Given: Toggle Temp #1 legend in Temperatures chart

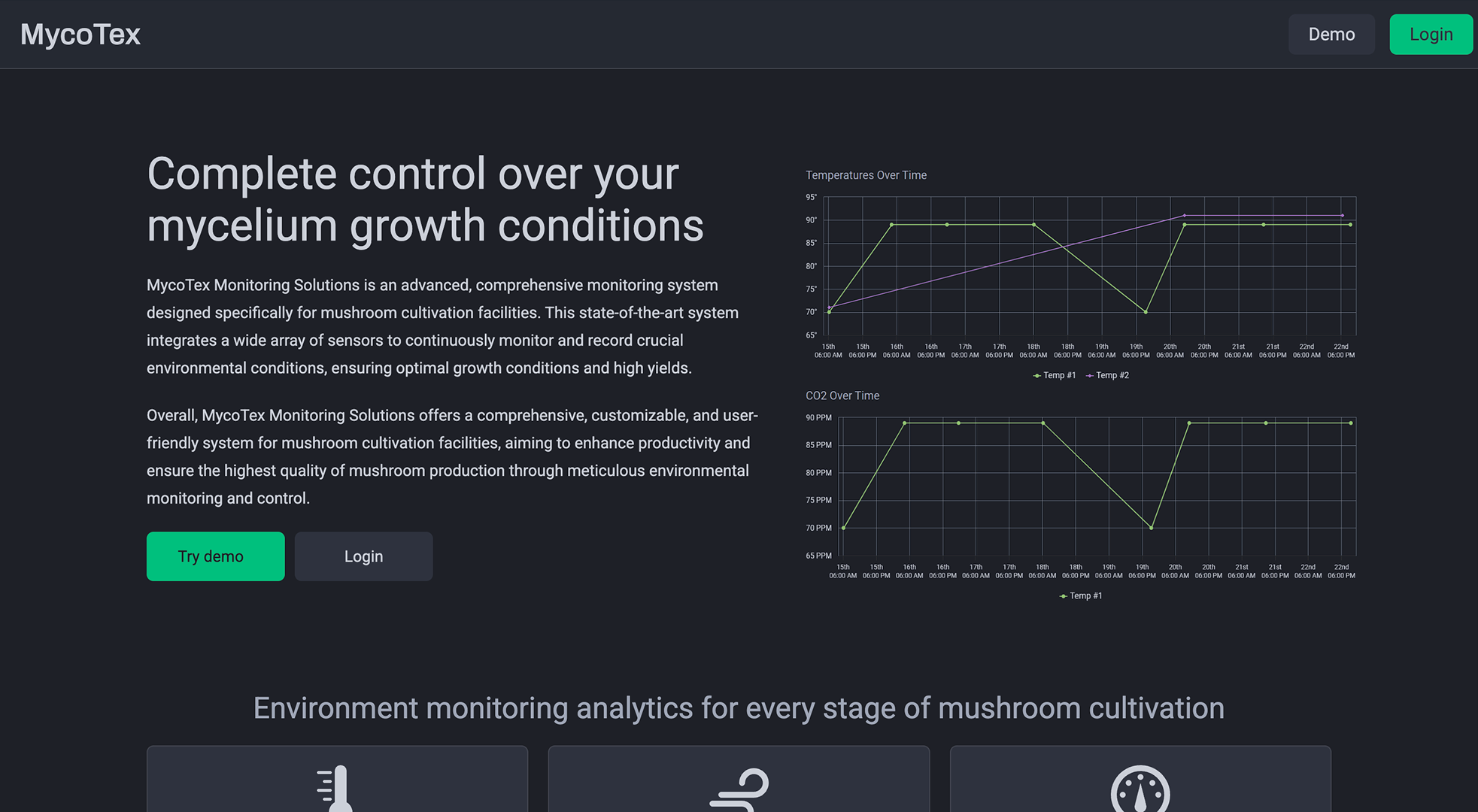Looking at the screenshot, I should coord(1055,375).
